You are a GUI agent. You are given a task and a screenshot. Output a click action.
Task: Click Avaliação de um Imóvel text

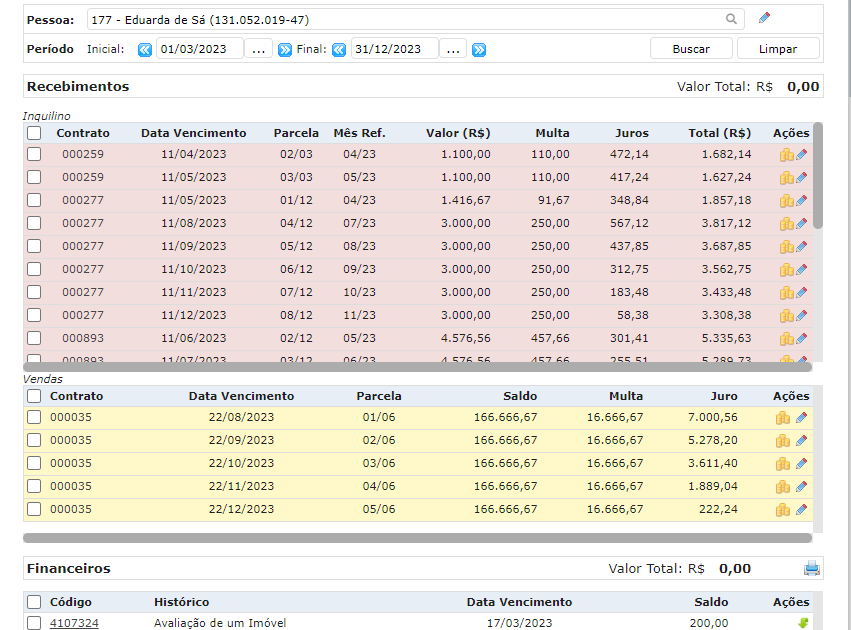click(220, 623)
